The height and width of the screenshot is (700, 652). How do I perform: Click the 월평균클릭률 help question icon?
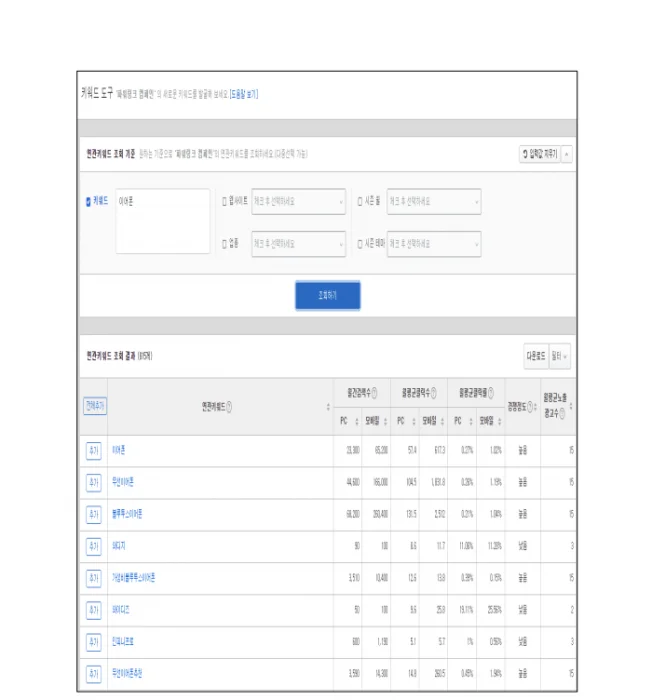click(491, 393)
